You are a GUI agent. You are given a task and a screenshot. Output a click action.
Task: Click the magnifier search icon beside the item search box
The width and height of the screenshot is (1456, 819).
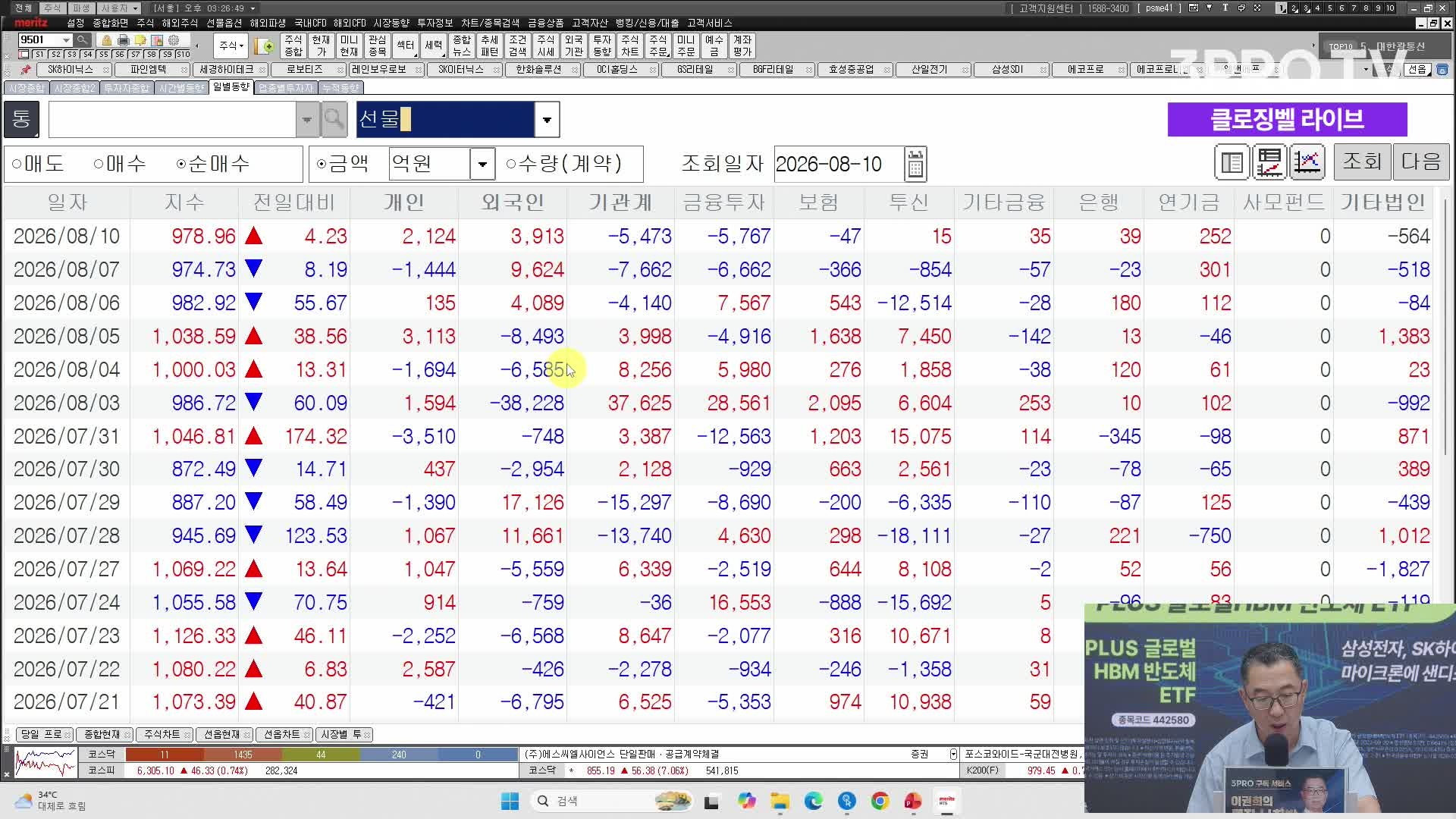(334, 119)
